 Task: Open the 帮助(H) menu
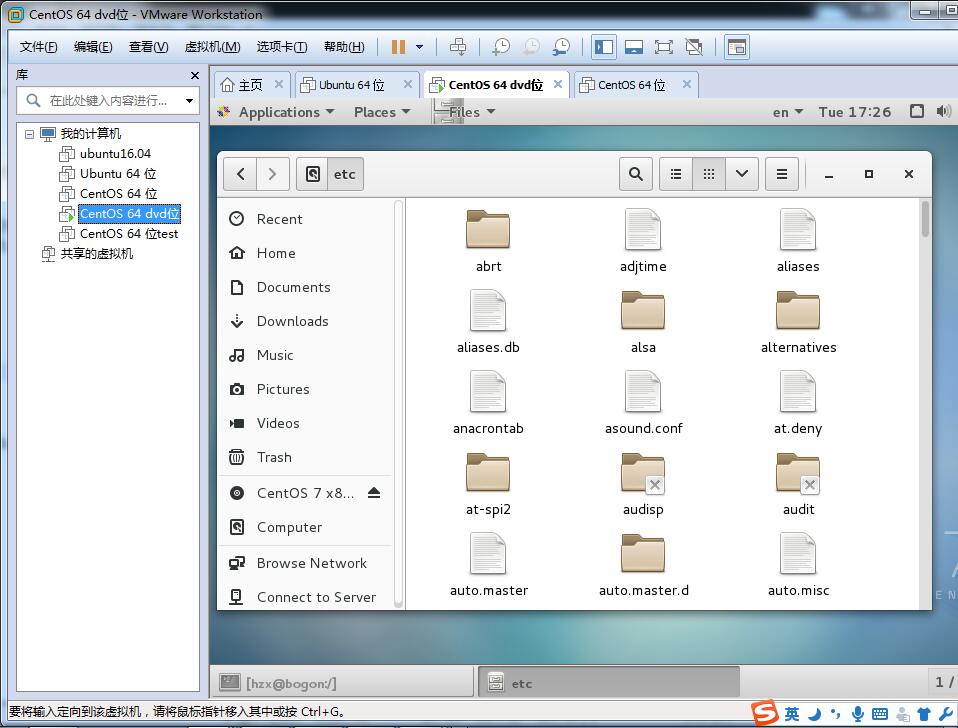344,47
